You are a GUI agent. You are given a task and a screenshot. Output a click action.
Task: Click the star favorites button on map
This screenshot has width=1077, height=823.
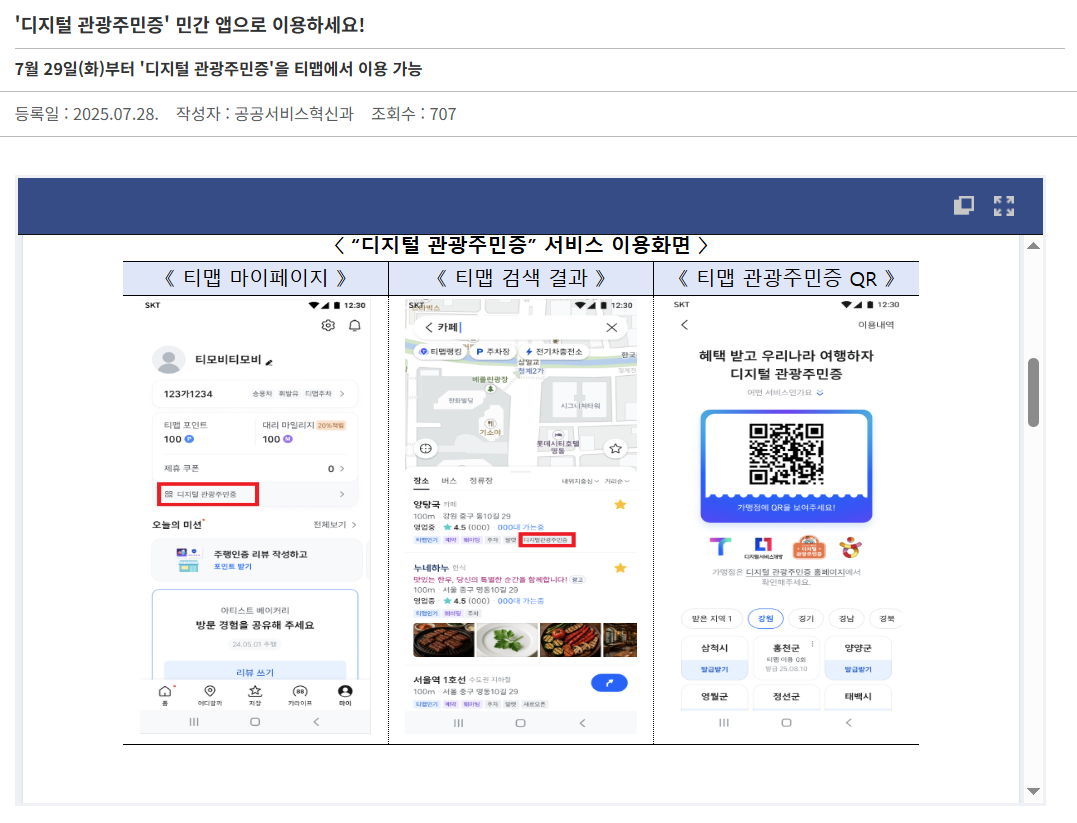pos(615,449)
